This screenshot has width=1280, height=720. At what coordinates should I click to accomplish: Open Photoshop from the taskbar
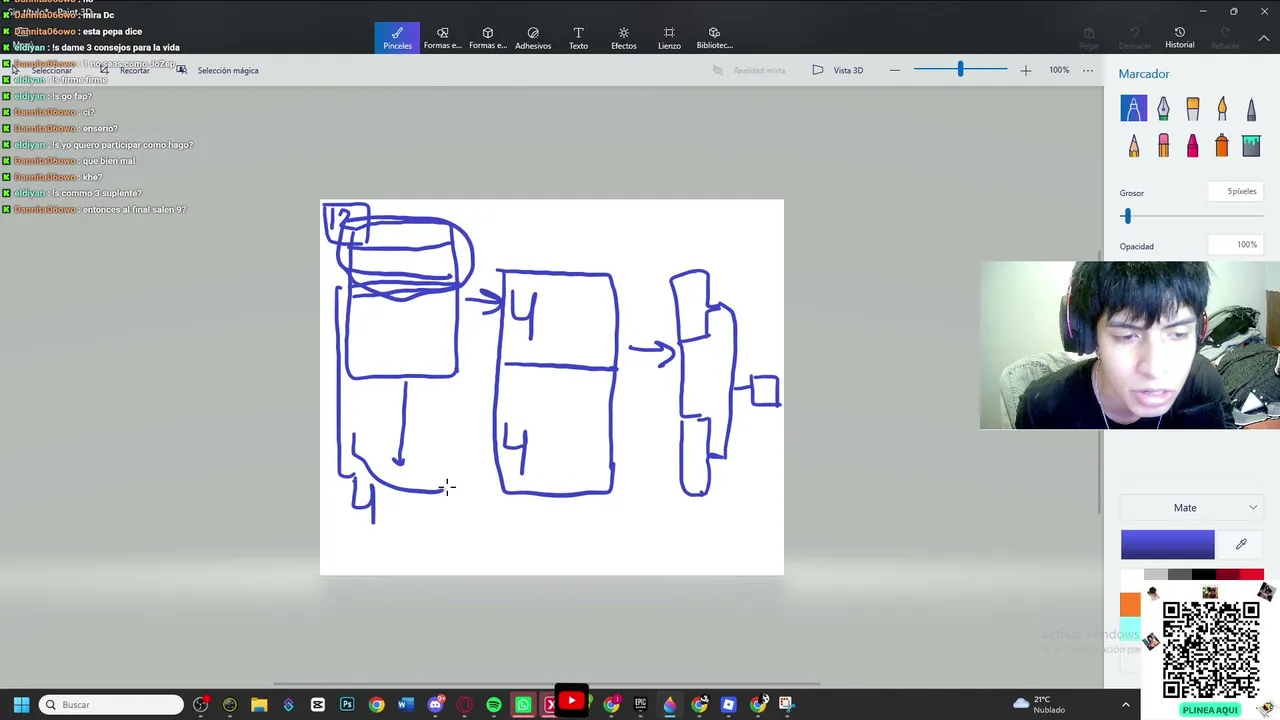tap(347, 705)
